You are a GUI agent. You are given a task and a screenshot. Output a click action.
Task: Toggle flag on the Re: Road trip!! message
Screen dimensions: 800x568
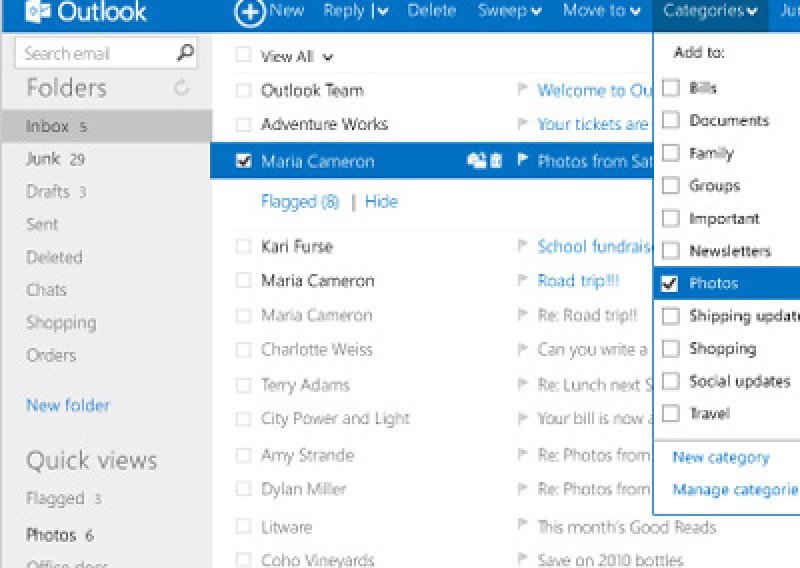pyautogui.click(x=522, y=314)
